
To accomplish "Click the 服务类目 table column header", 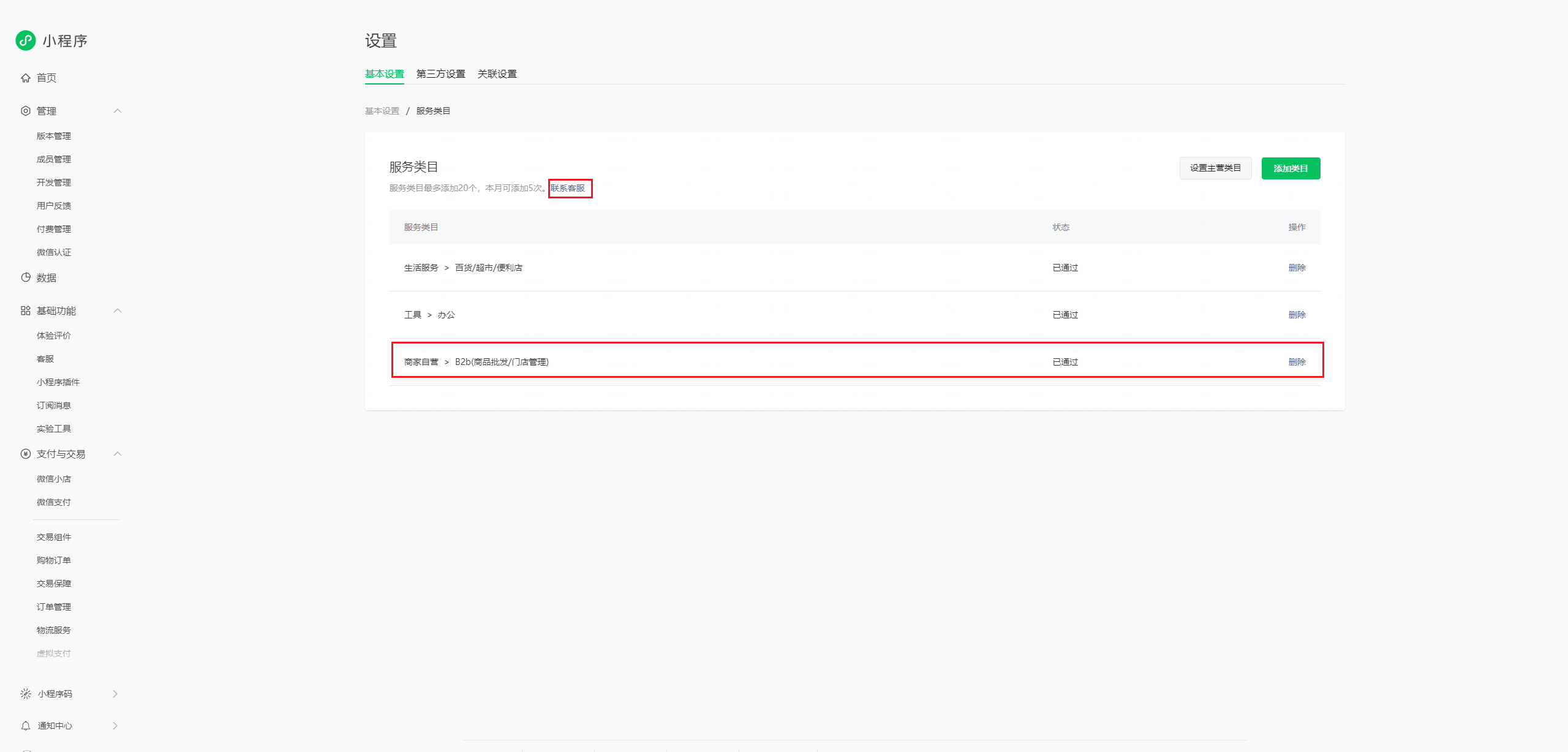I will coord(421,227).
